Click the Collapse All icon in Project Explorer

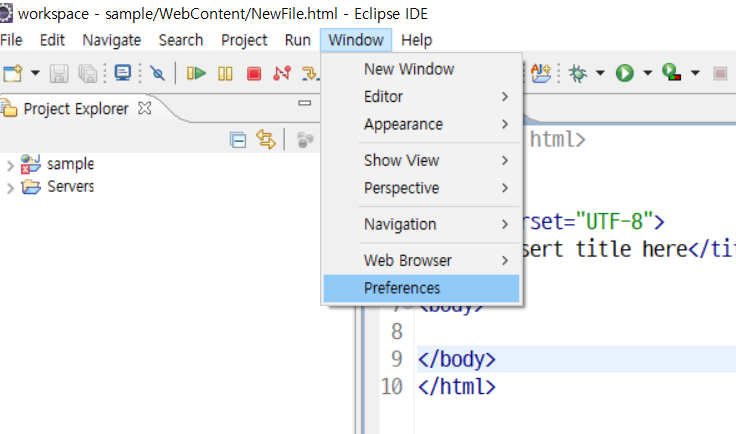tap(238, 140)
